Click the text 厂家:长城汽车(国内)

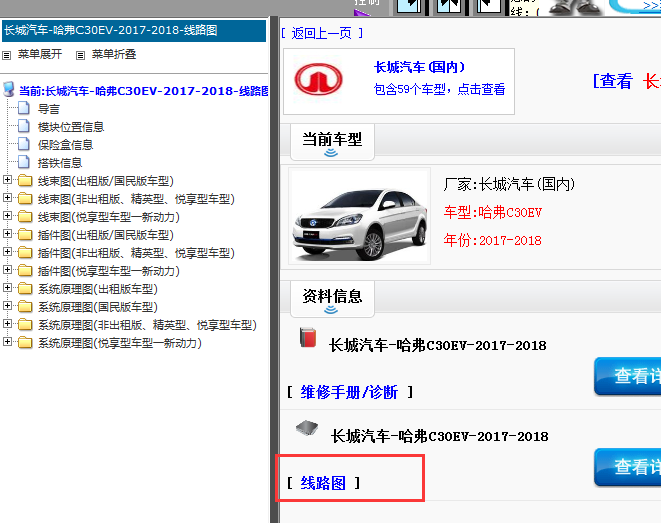coord(509,184)
